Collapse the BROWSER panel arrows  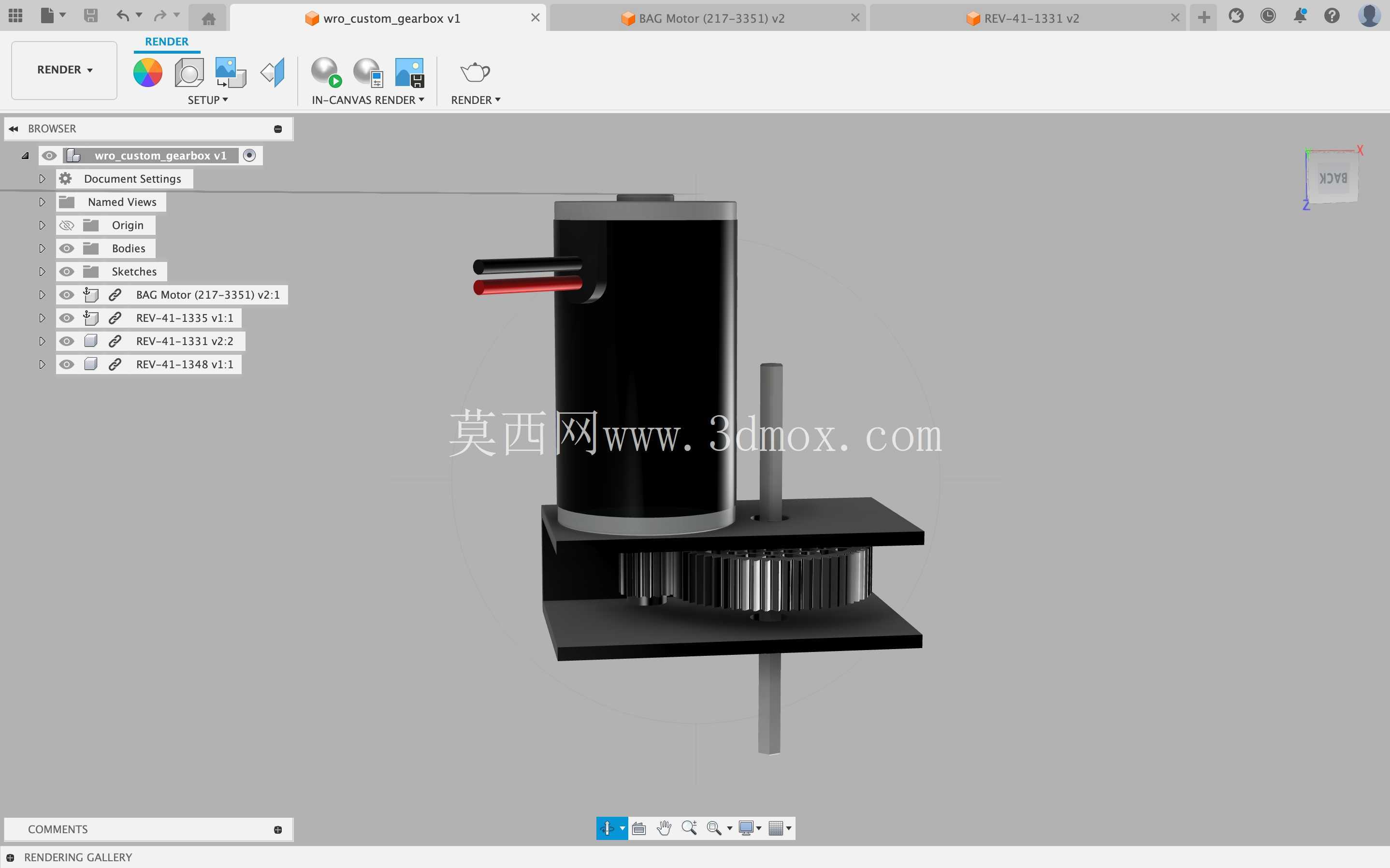coord(13,129)
